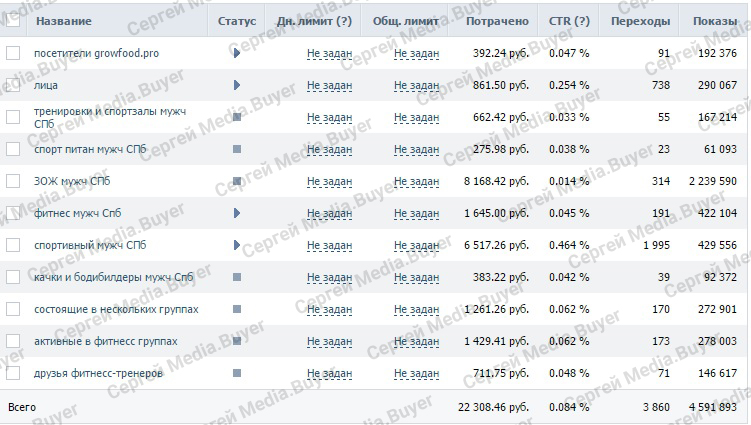The image size is (751, 425).
Task: Edit daily limit for лица
Action: (x=330, y=86)
